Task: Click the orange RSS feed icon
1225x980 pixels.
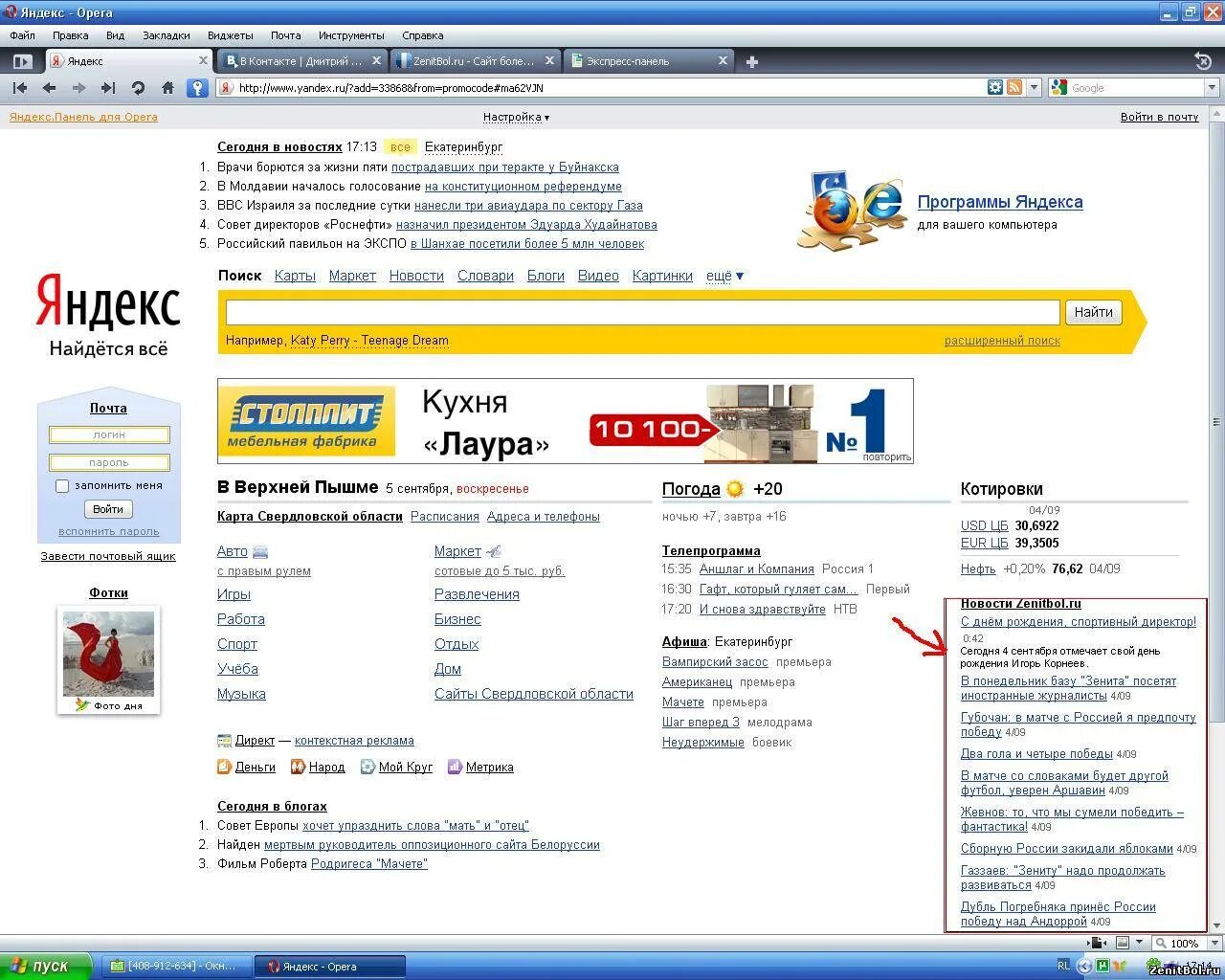Action: (1013, 87)
